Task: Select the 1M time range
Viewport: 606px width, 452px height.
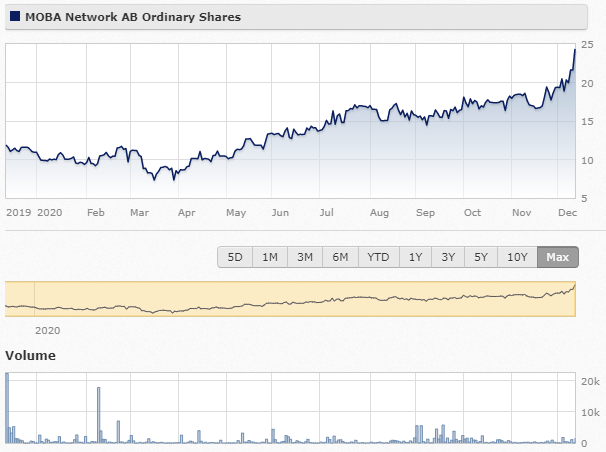Action: click(x=270, y=257)
